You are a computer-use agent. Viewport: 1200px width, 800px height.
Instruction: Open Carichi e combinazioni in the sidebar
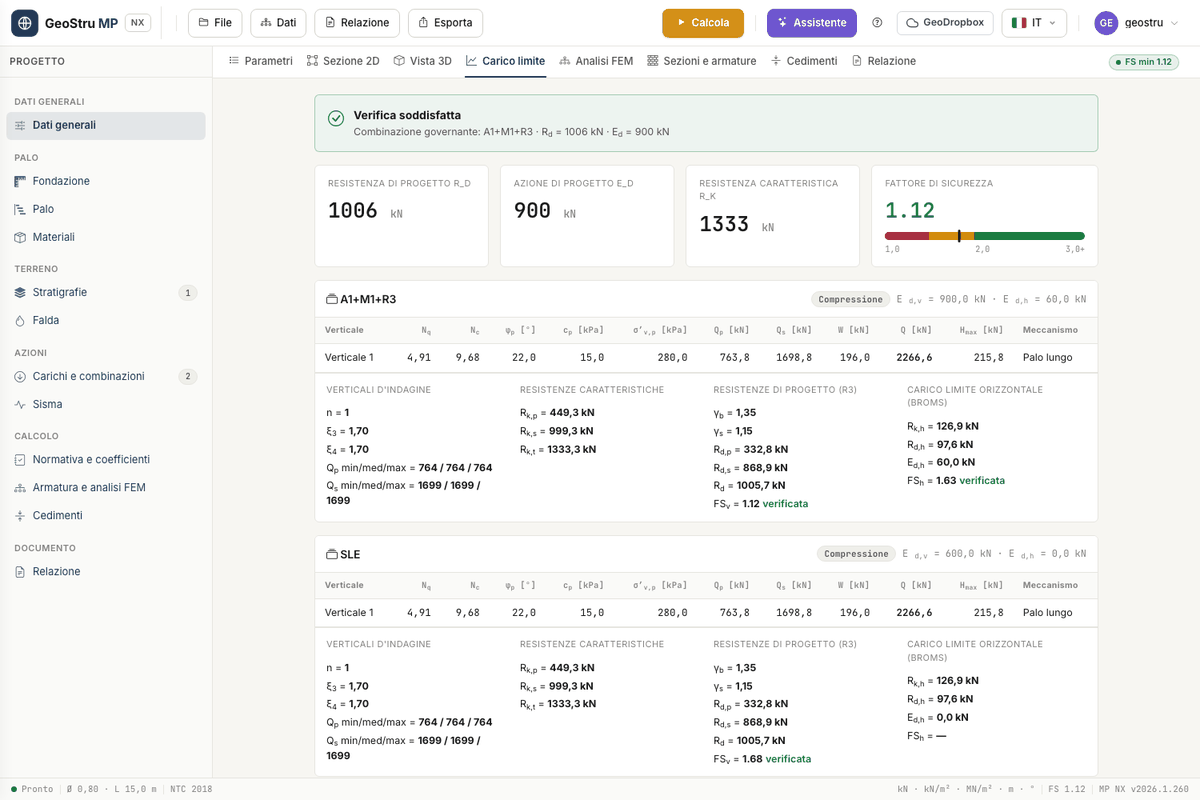point(105,377)
